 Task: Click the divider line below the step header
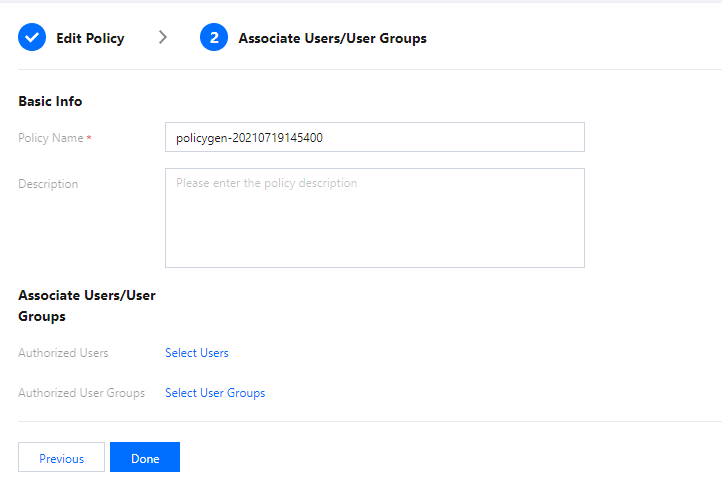[x=361, y=70]
